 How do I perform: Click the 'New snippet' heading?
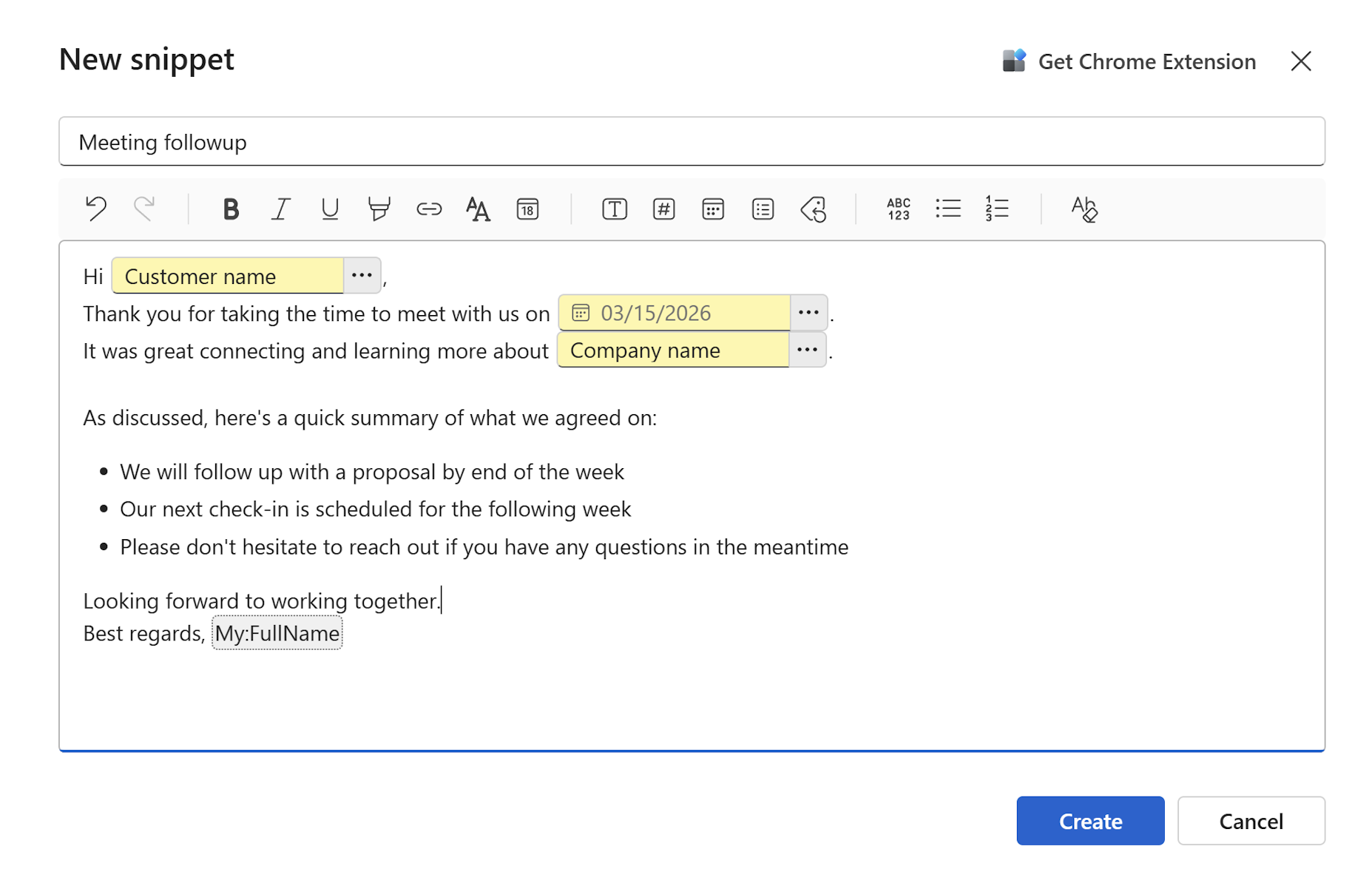pos(146,59)
